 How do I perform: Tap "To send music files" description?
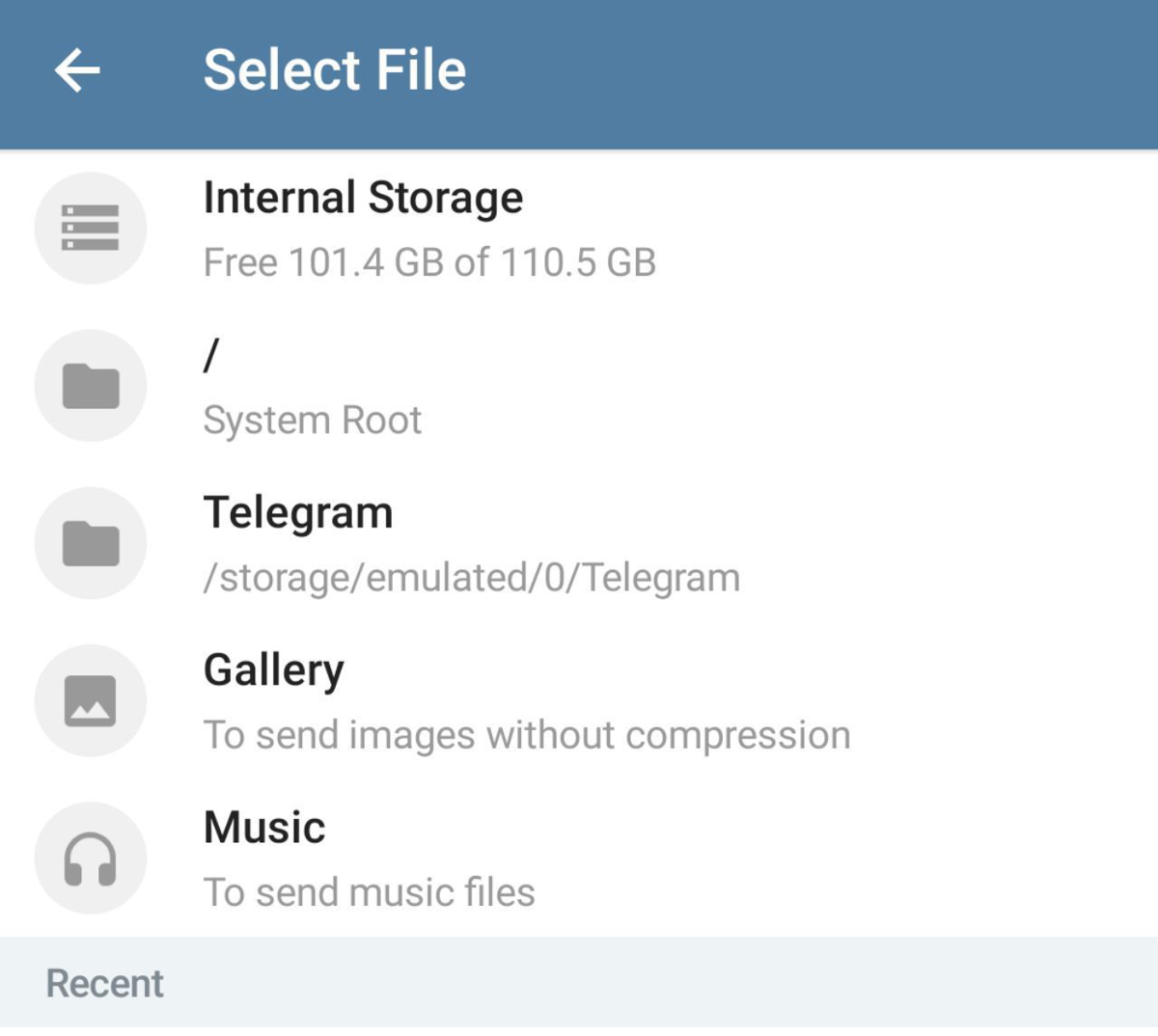[369, 892]
